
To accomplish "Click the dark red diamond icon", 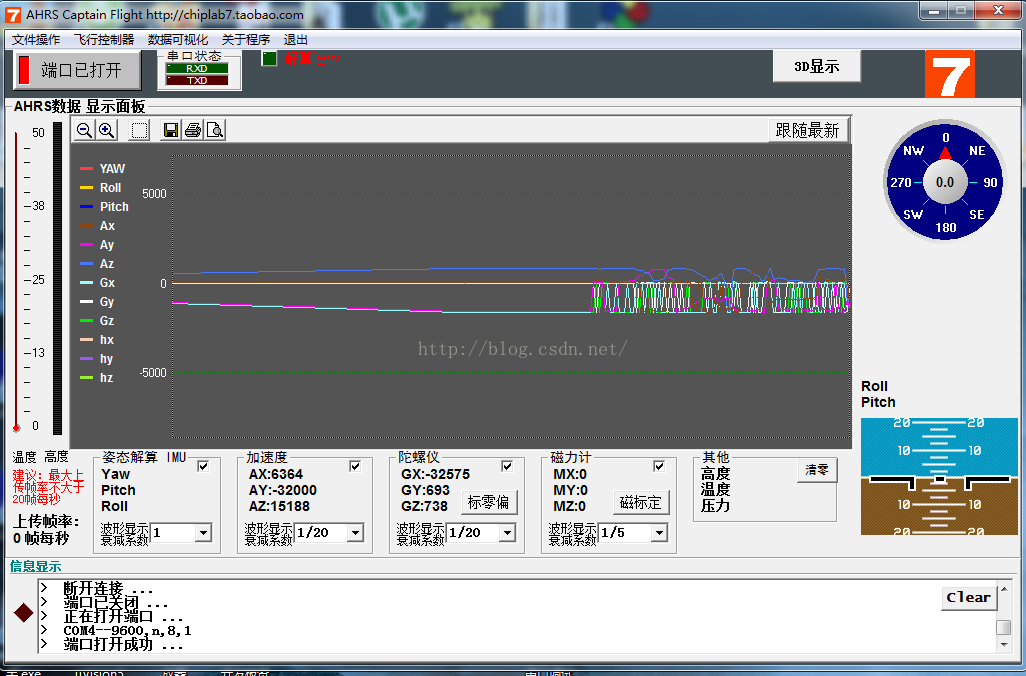I will [x=24, y=613].
